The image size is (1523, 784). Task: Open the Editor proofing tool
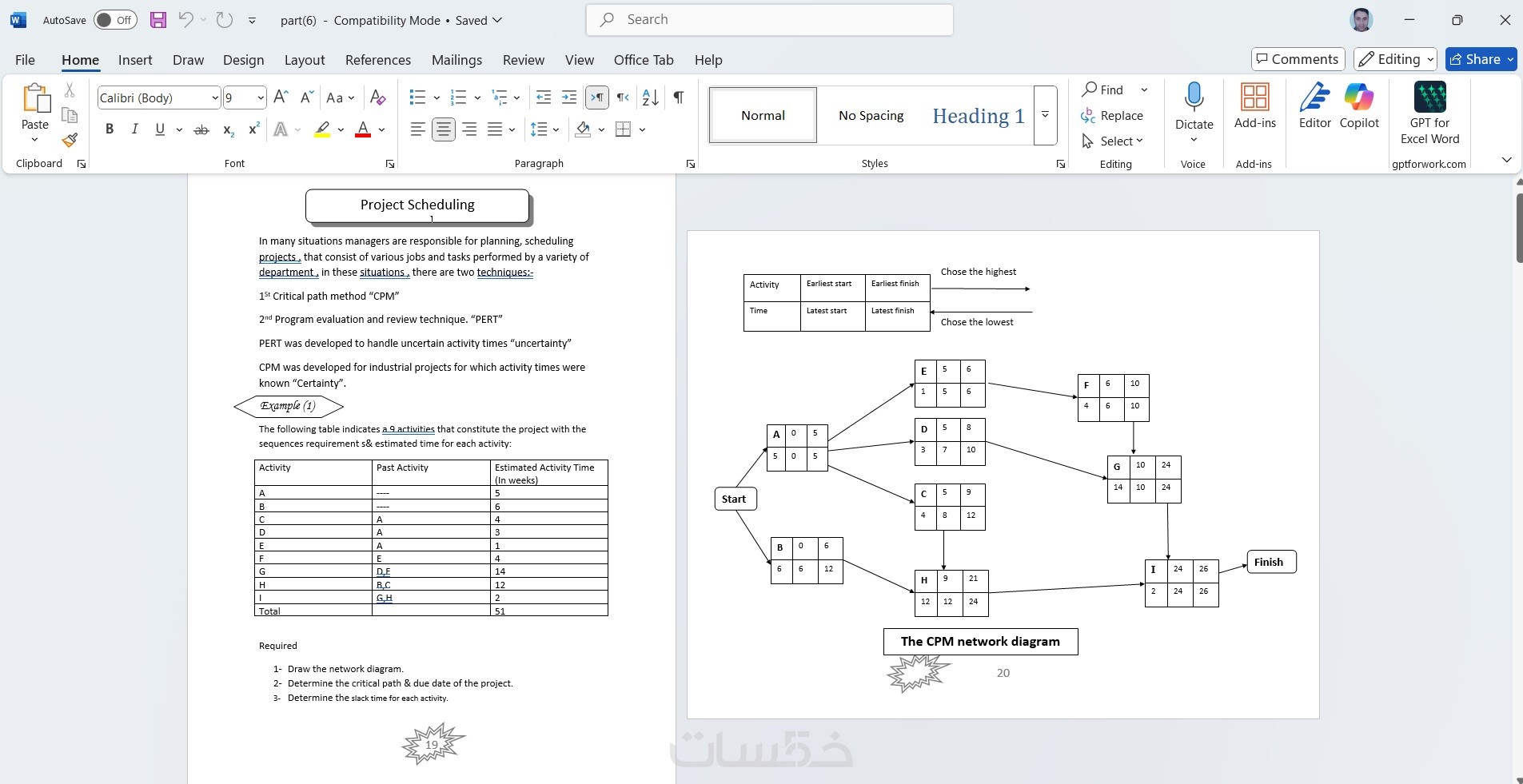coord(1315,106)
